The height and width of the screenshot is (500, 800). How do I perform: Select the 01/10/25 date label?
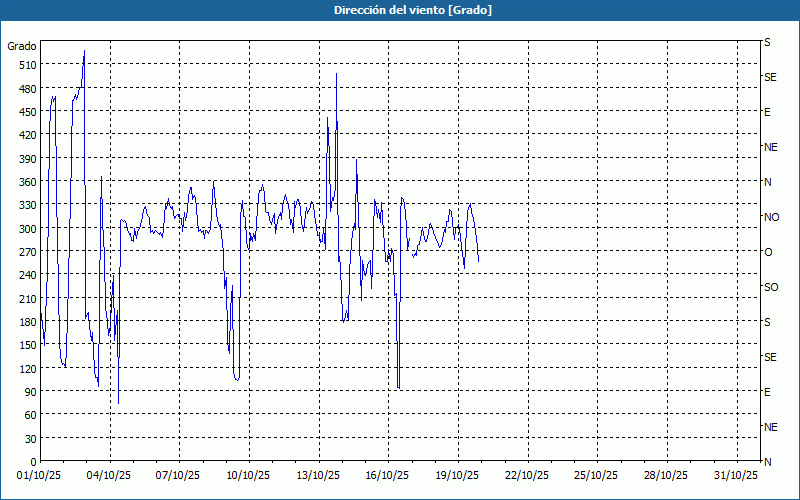click(41, 475)
